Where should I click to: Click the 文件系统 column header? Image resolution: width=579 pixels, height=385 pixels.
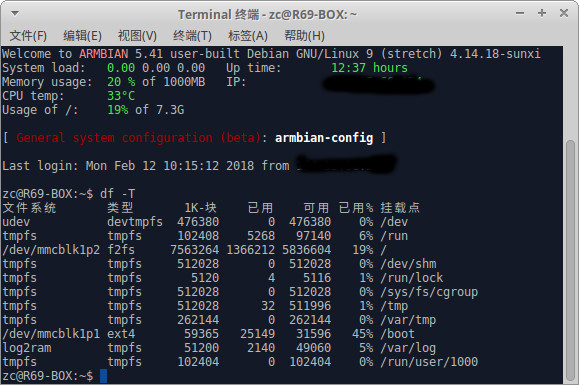pos(30,208)
